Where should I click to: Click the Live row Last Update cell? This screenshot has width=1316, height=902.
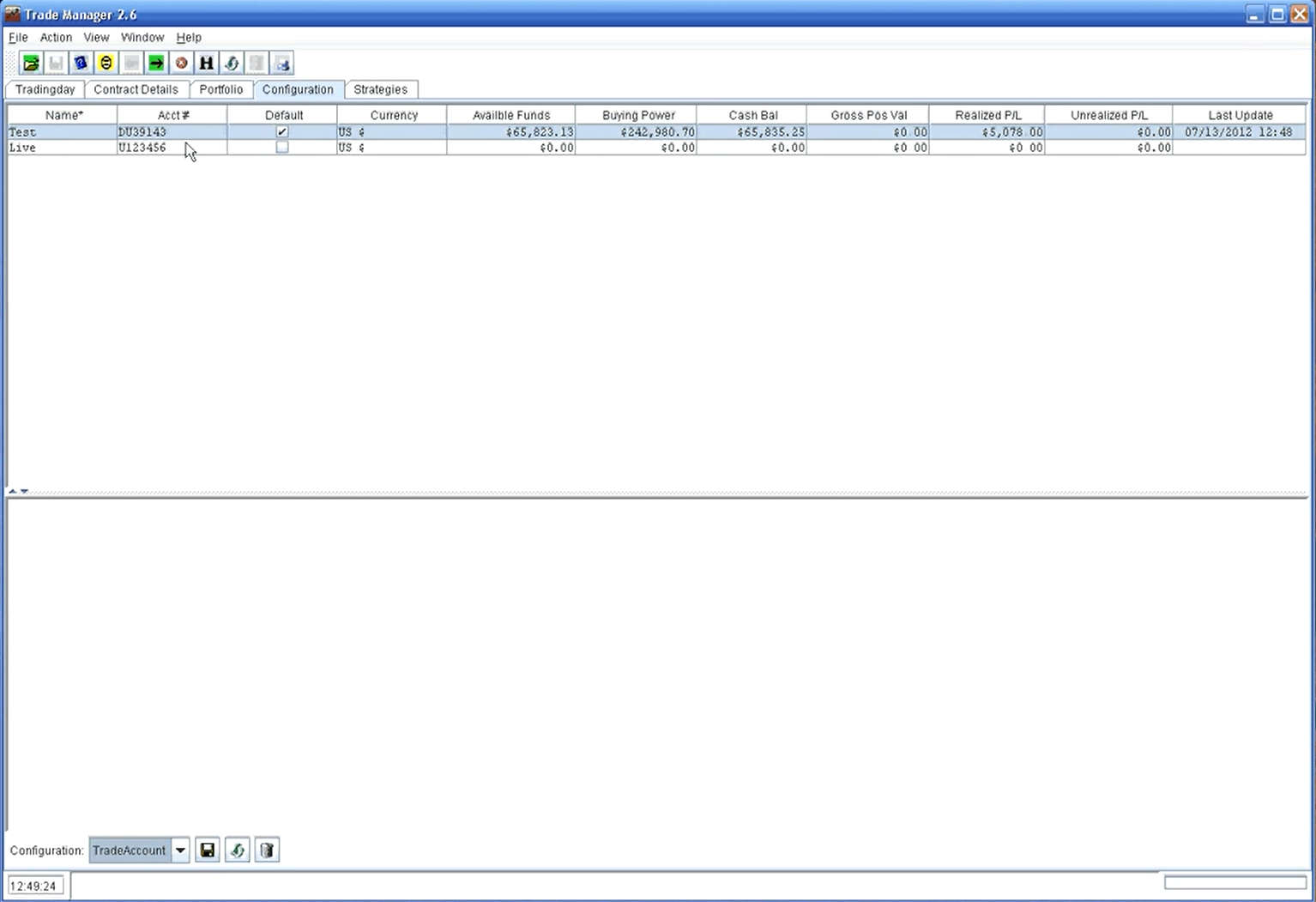1240,148
